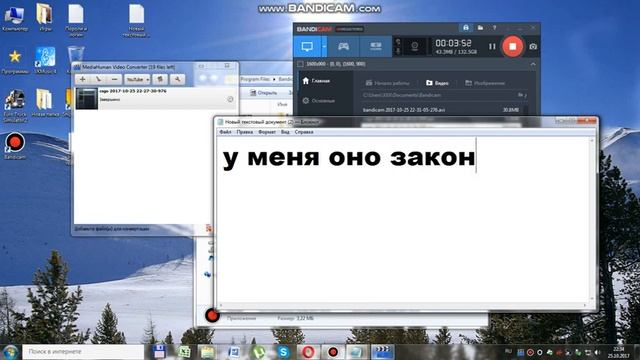Switch to video converter clapperboard in taskbar
Image resolution: width=640 pixels, height=360 pixels.
[382, 351]
